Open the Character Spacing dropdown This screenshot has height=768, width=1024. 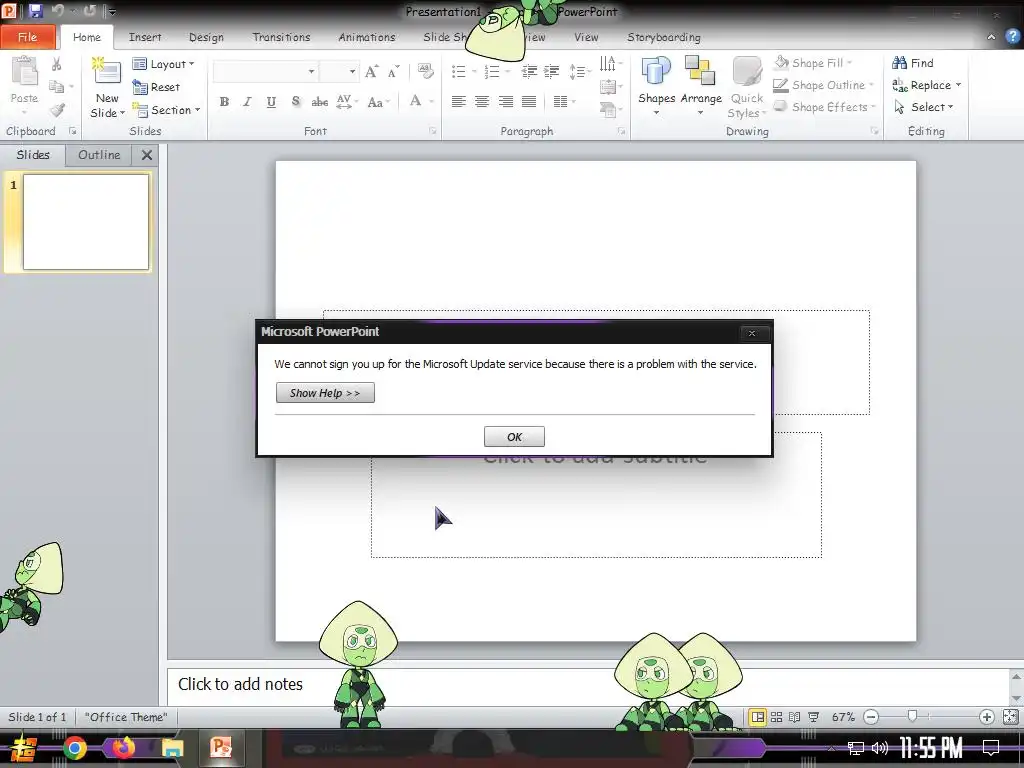346,101
